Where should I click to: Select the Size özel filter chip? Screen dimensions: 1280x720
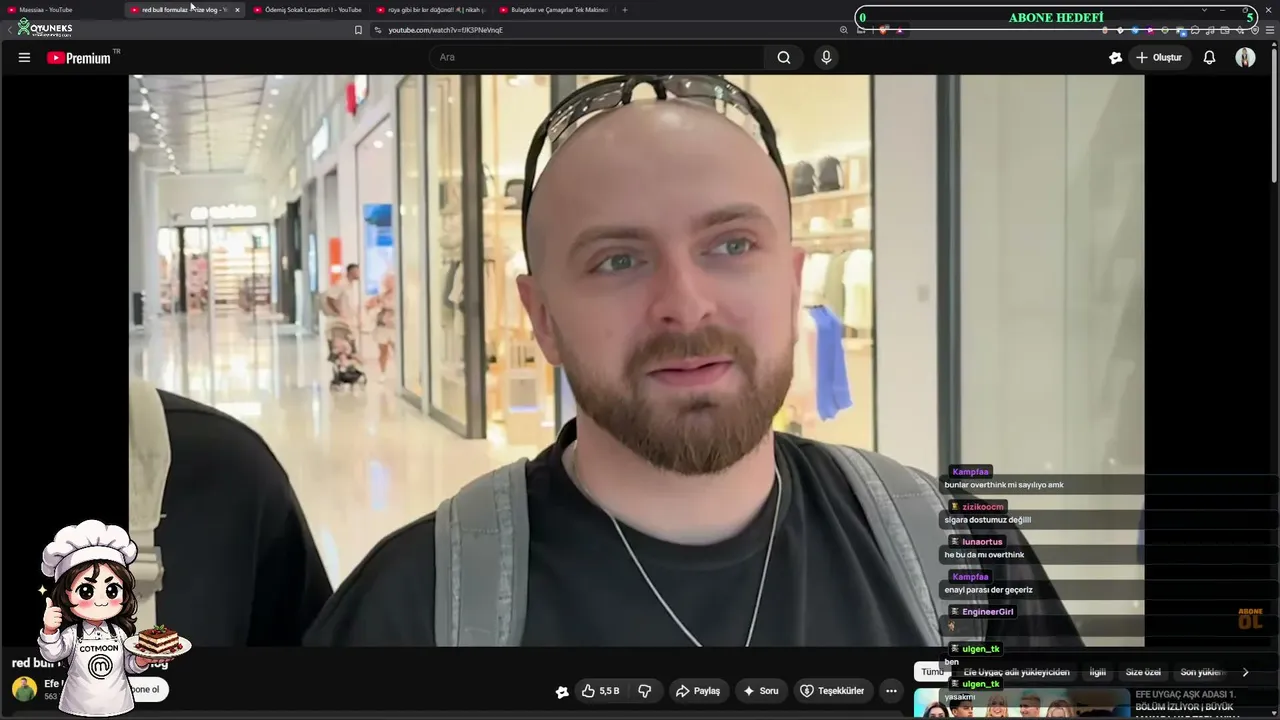[x=1143, y=672]
